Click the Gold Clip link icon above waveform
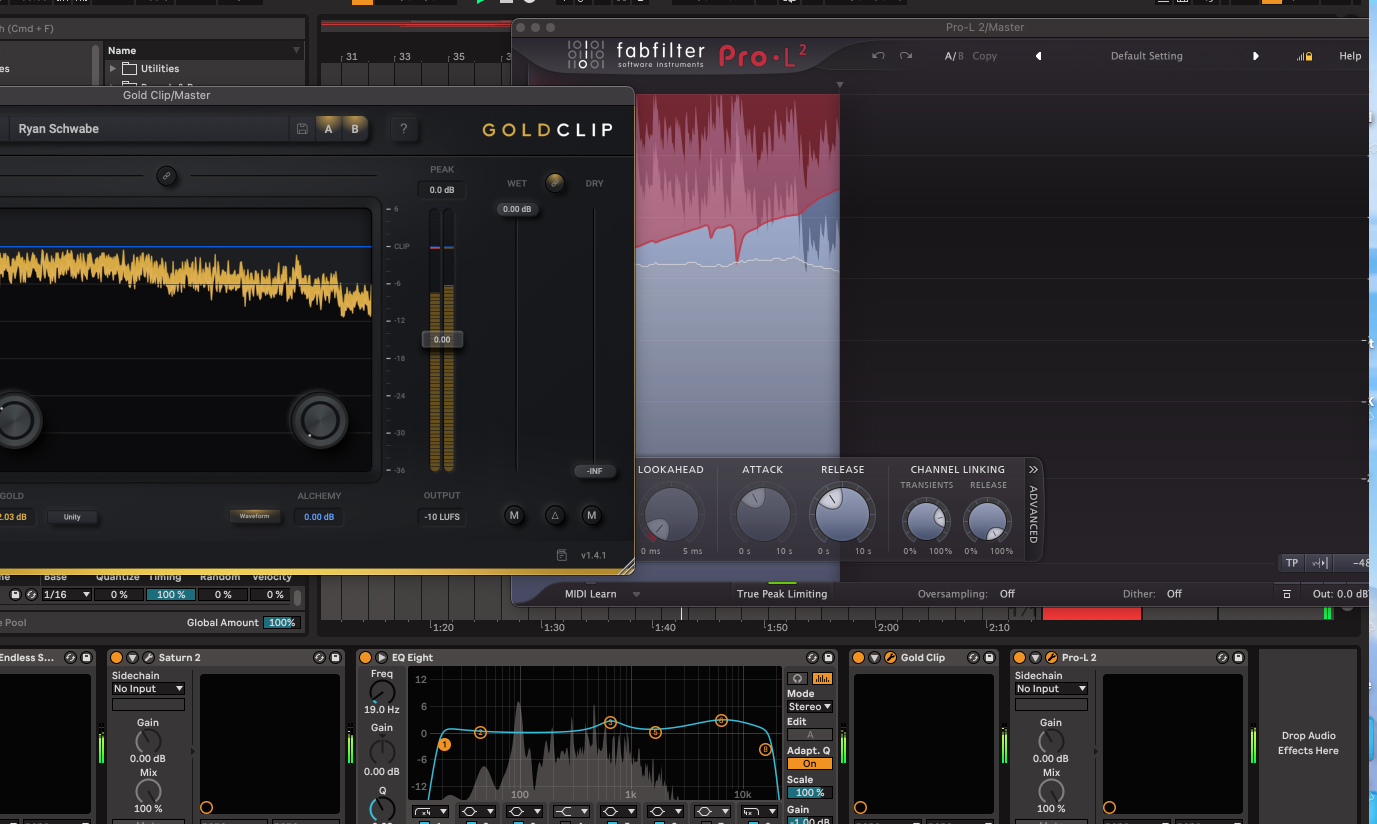The image size is (1377, 824). (x=167, y=176)
